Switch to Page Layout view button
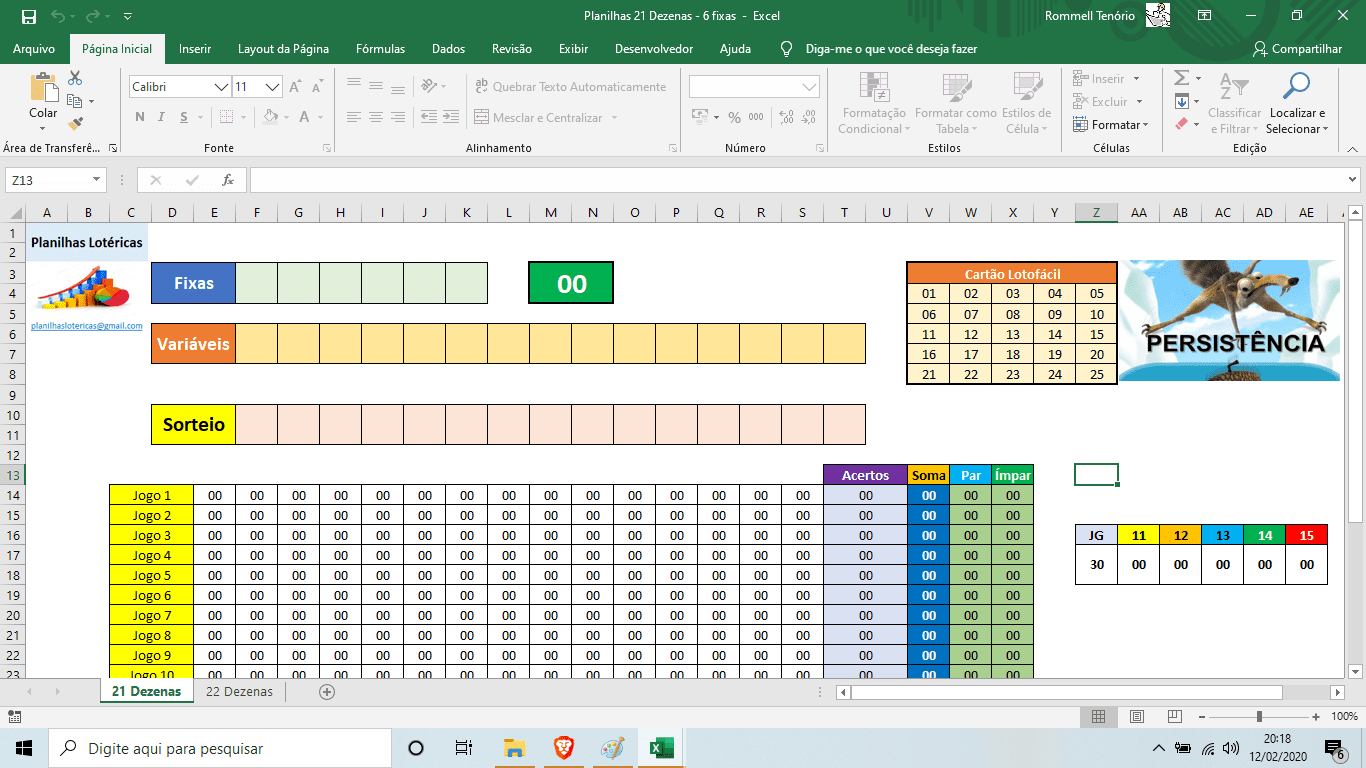Viewport: 1366px width, 768px height. click(x=1136, y=716)
